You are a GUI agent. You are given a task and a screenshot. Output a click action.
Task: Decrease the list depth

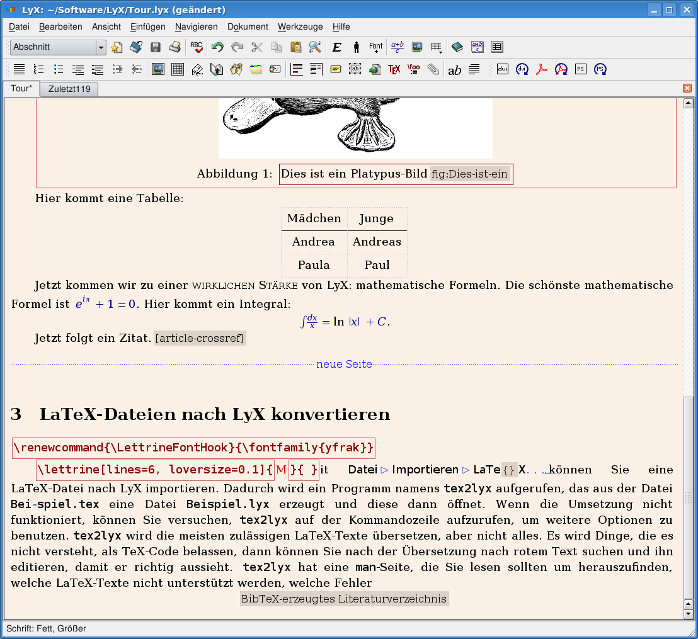(137, 69)
